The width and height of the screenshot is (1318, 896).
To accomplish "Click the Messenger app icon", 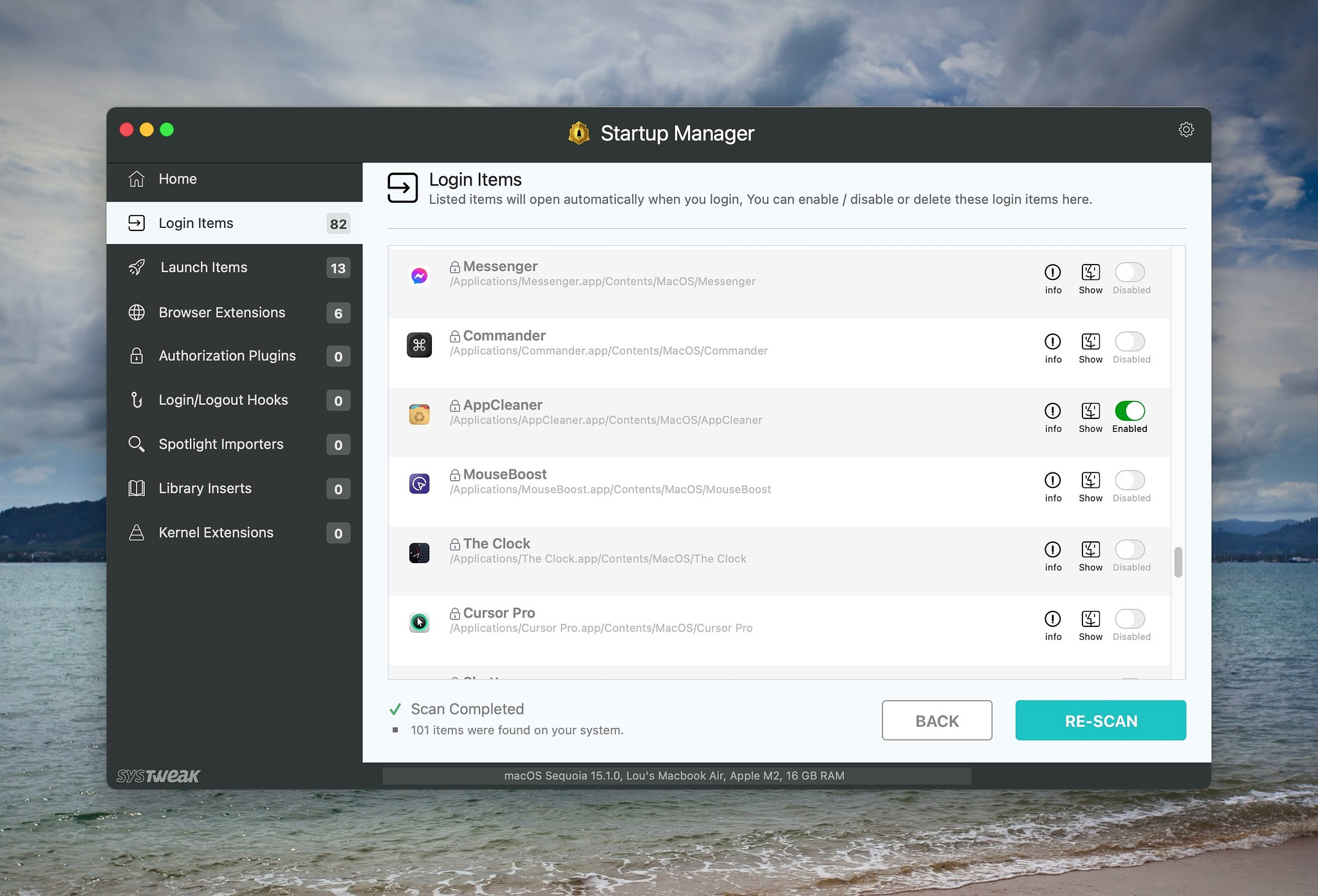I will coord(419,276).
